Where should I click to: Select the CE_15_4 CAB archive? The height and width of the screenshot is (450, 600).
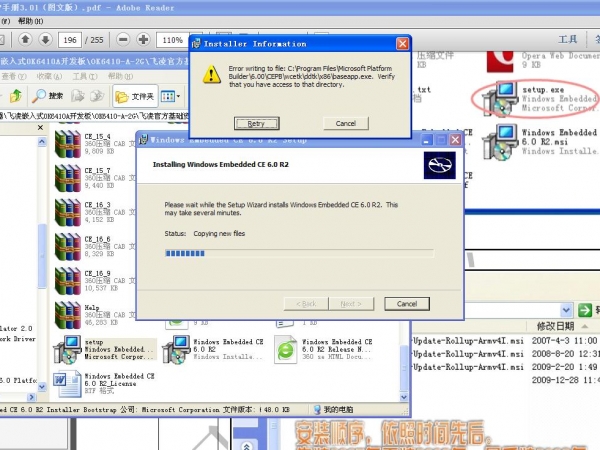(x=68, y=144)
